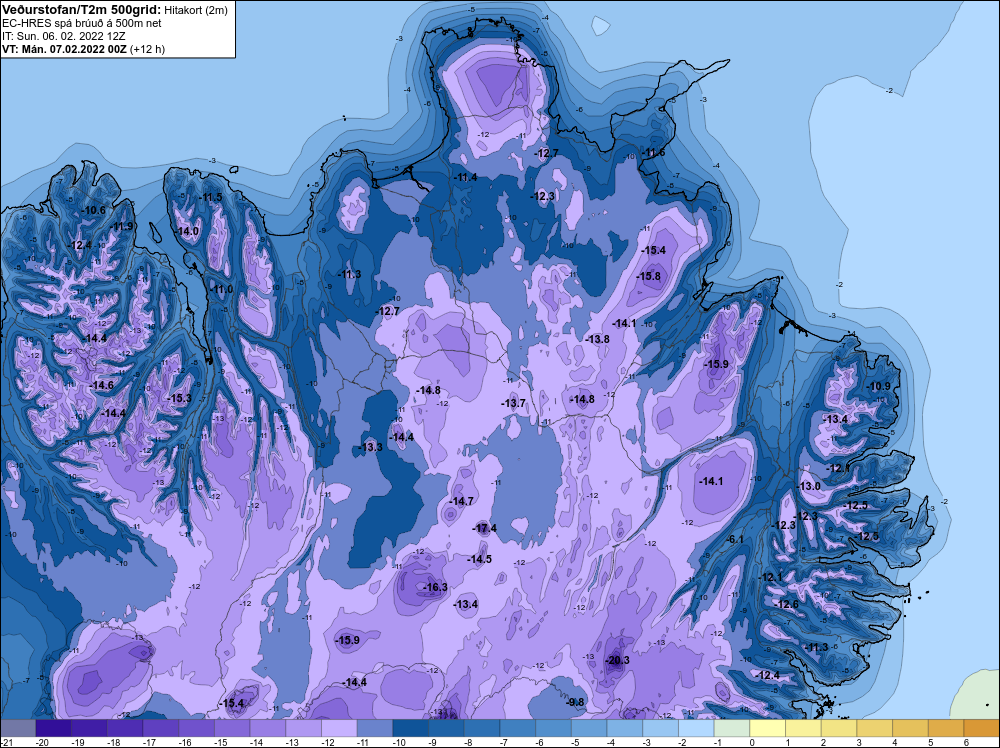Click the legend color swatch labeled -20
This screenshot has width=1000, height=748.
(x=54, y=728)
